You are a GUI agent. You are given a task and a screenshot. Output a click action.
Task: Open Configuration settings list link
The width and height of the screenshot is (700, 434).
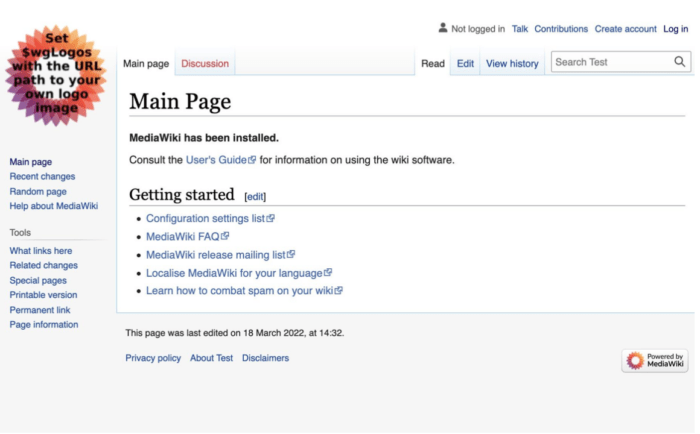[x=210, y=218]
